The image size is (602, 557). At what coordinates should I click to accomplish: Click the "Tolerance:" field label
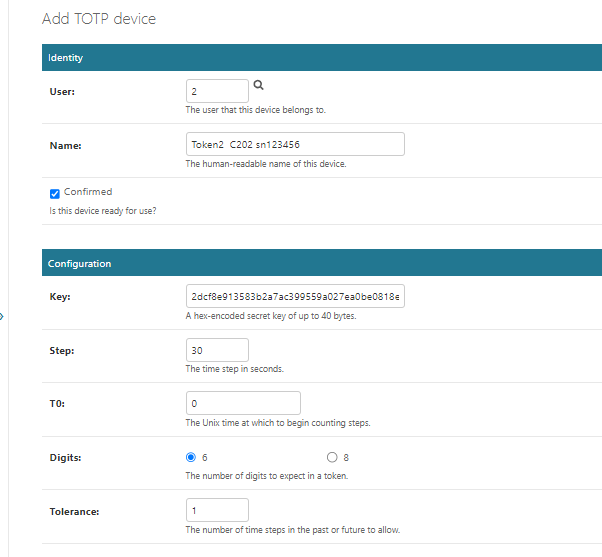click(x=74, y=511)
